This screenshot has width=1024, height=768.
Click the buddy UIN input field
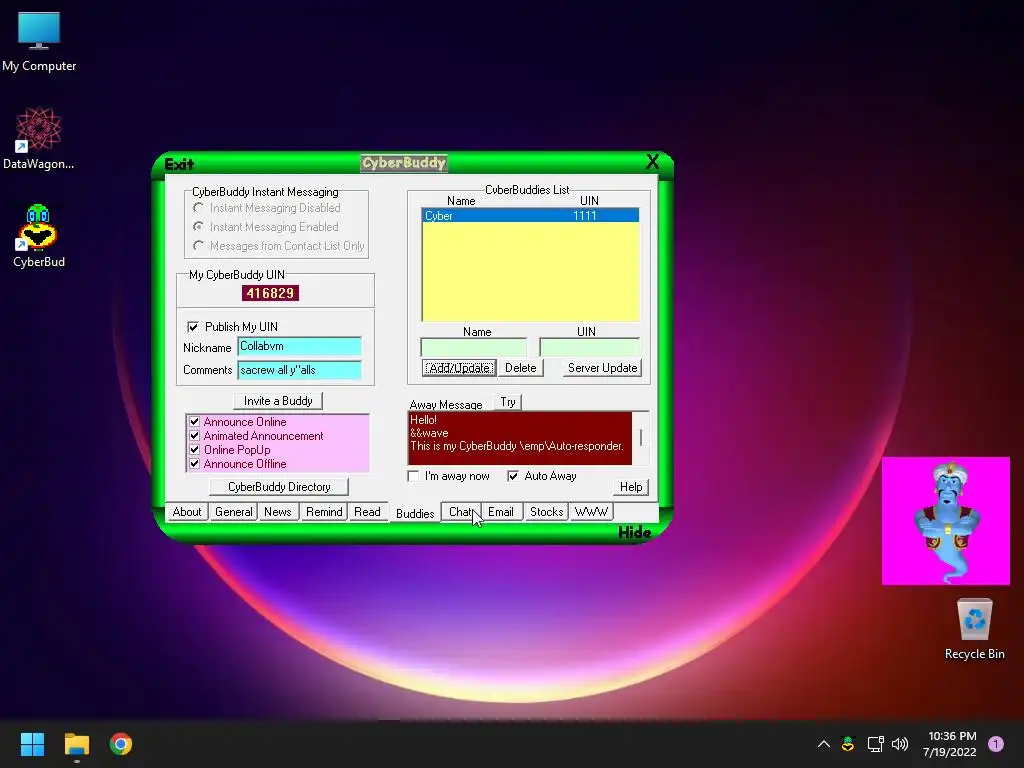click(x=590, y=347)
